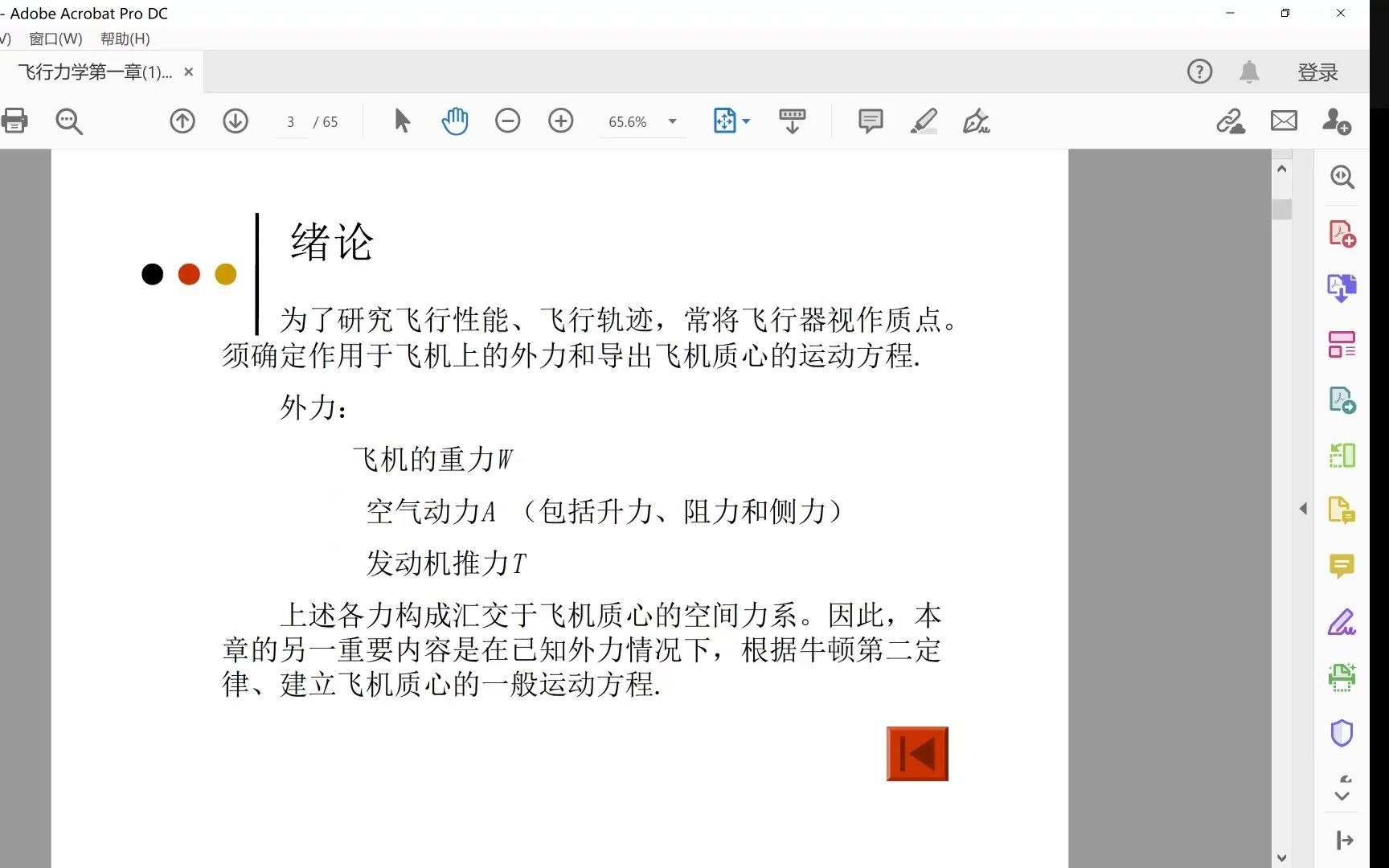Open the Find text magnifier tool
Image resolution: width=1389 pixels, height=868 pixels.
(x=69, y=121)
